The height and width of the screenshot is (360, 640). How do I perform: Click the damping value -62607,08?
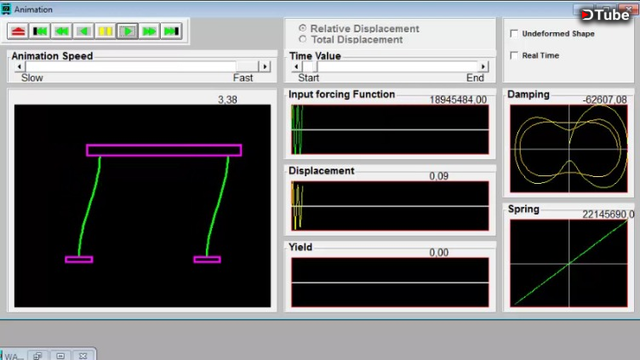[604, 100]
